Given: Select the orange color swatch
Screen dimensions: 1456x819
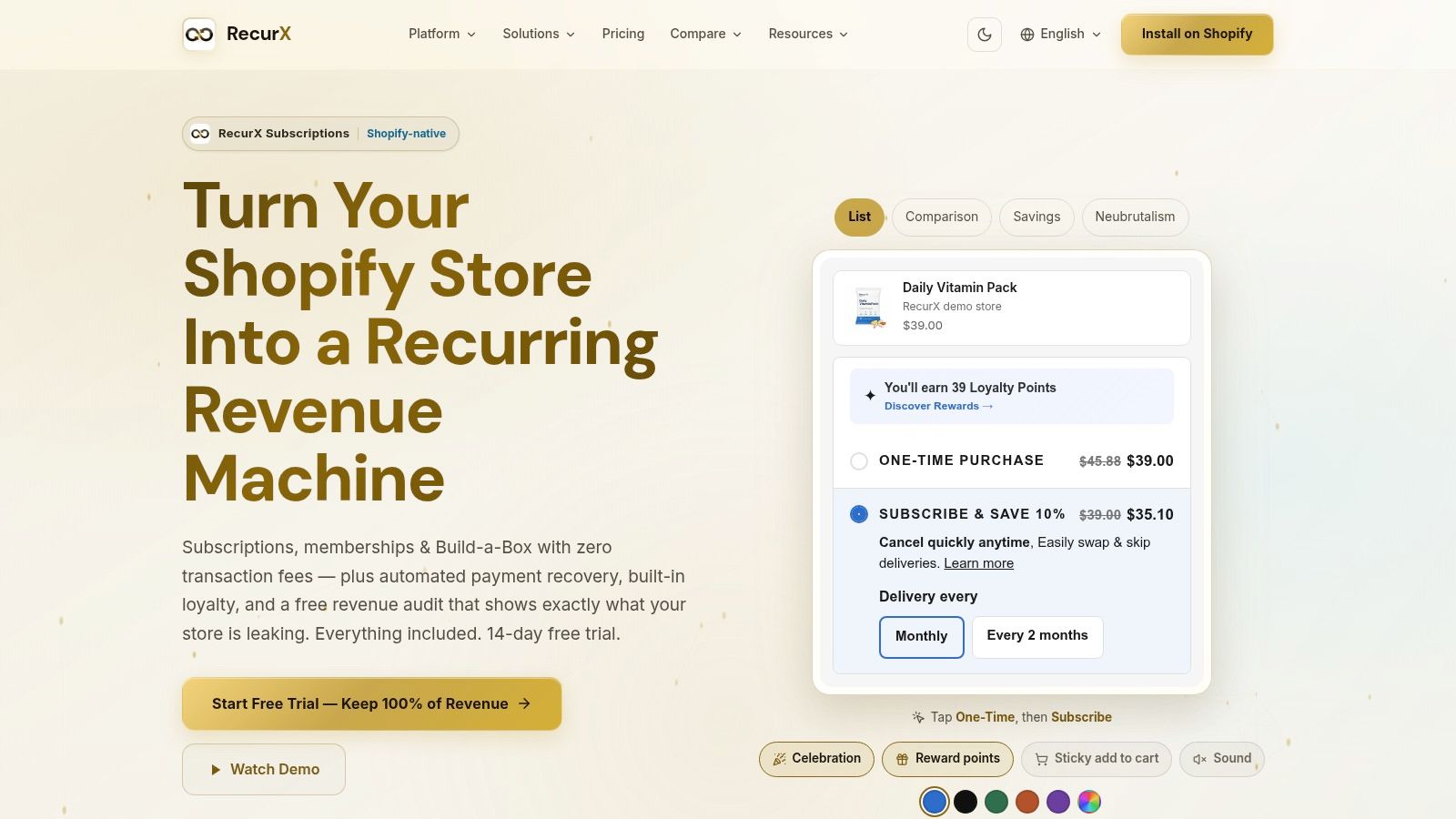Looking at the screenshot, I should point(1027,802).
